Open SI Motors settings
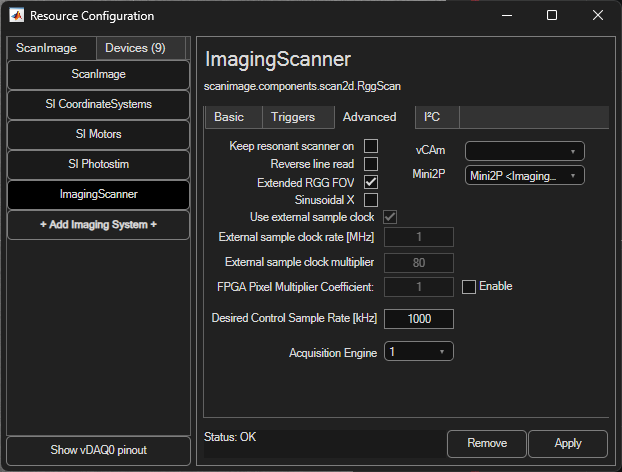622x472 pixels. (x=98, y=134)
